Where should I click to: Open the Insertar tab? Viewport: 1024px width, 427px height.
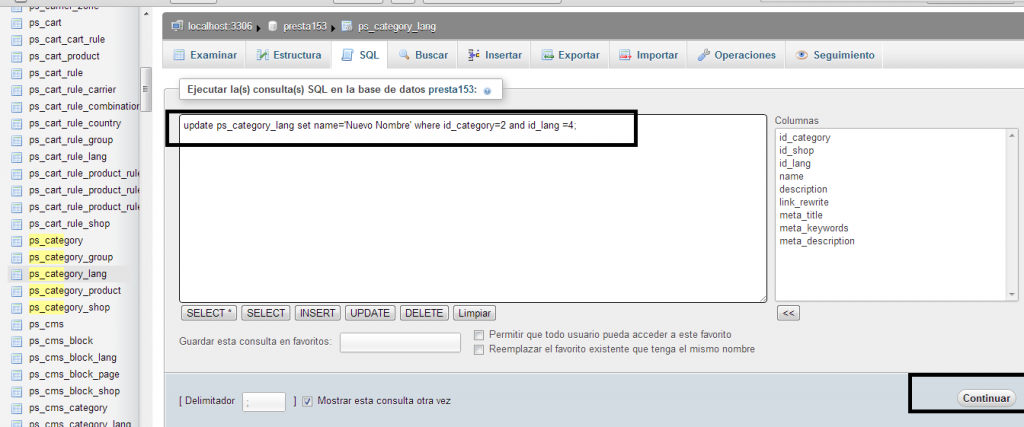(494, 55)
